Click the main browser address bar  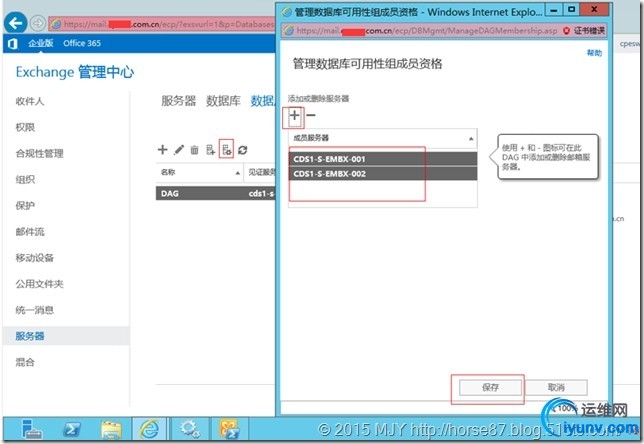[162, 24]
